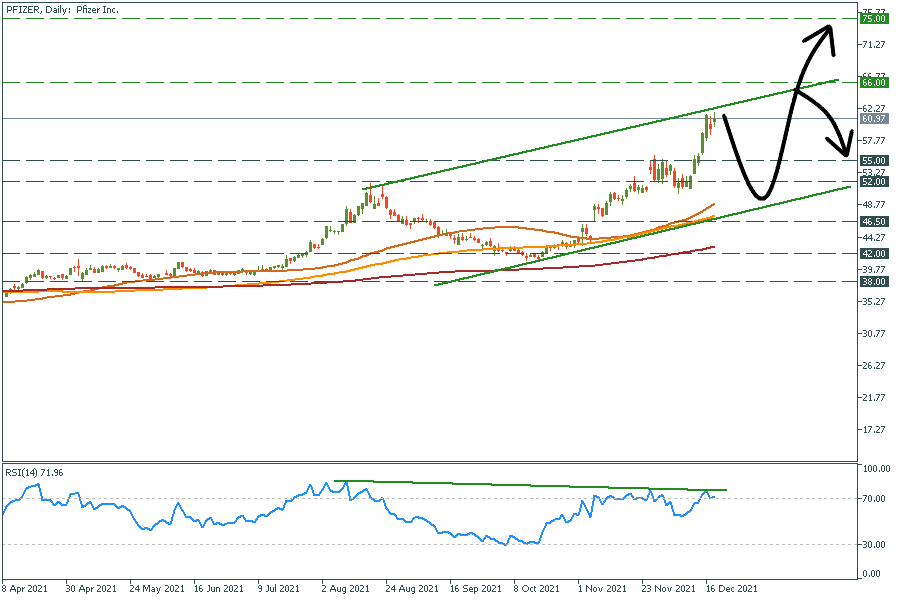Click the PFIZER Daily chart title

tap(62, 9)
